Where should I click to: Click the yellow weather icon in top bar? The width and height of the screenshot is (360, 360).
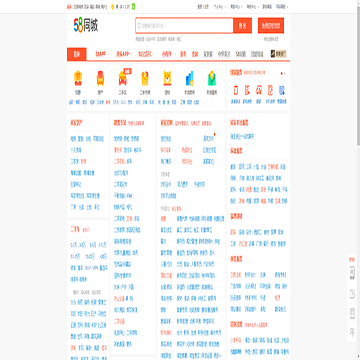tap(112, 6)
